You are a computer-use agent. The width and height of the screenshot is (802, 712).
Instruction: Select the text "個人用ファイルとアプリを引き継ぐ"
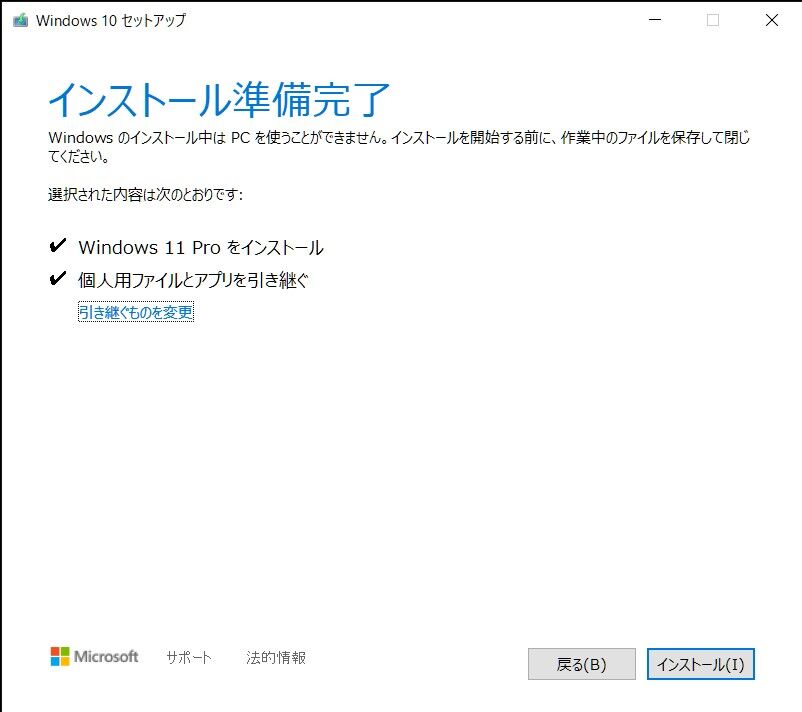pyautogui.click(x=193, y=280)
